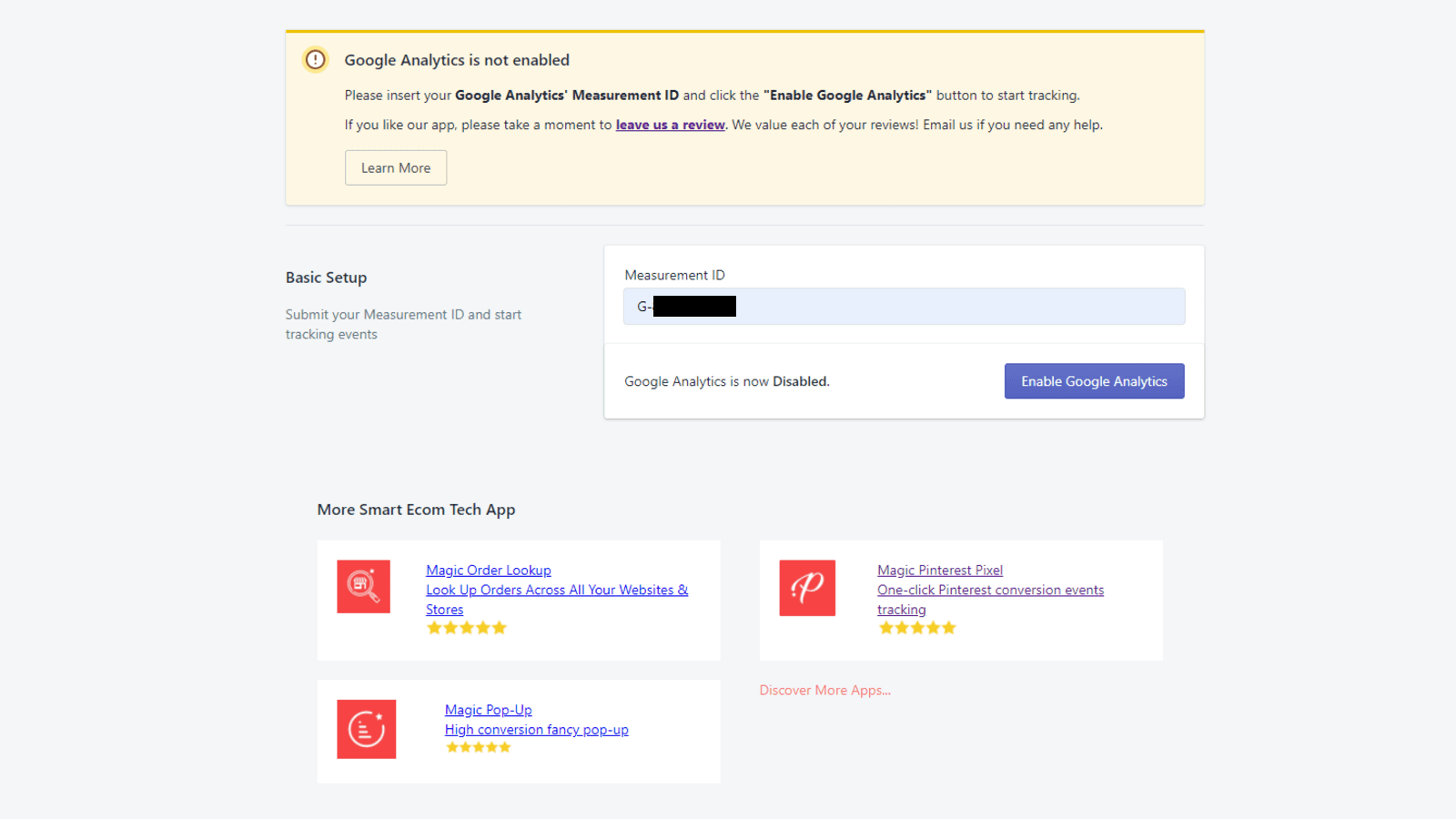Open the High conversion fancy pop-up link
The image size is (1456, 819).
point(536,729)
